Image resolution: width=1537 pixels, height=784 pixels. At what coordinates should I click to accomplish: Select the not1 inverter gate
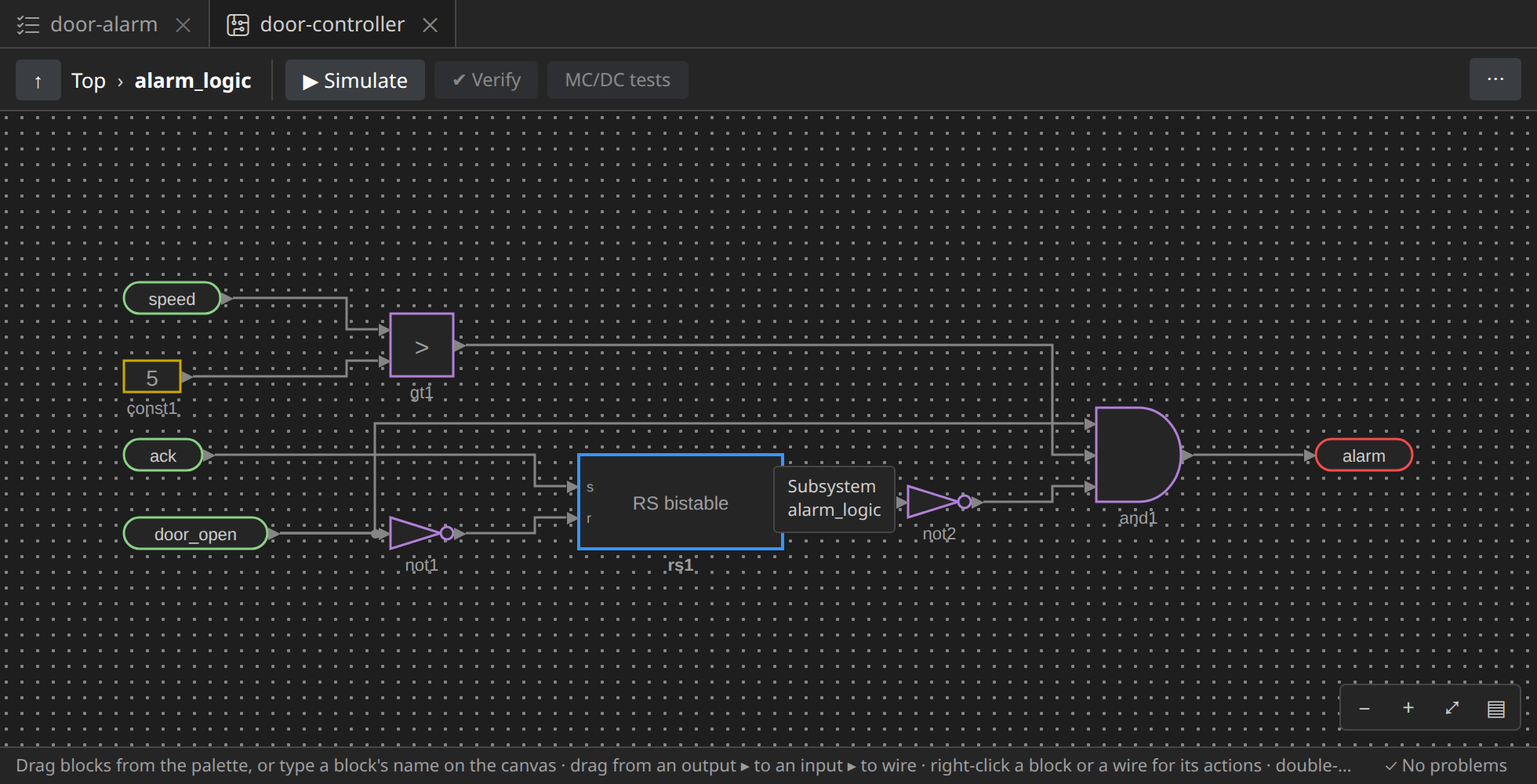(x=422, y=534)
